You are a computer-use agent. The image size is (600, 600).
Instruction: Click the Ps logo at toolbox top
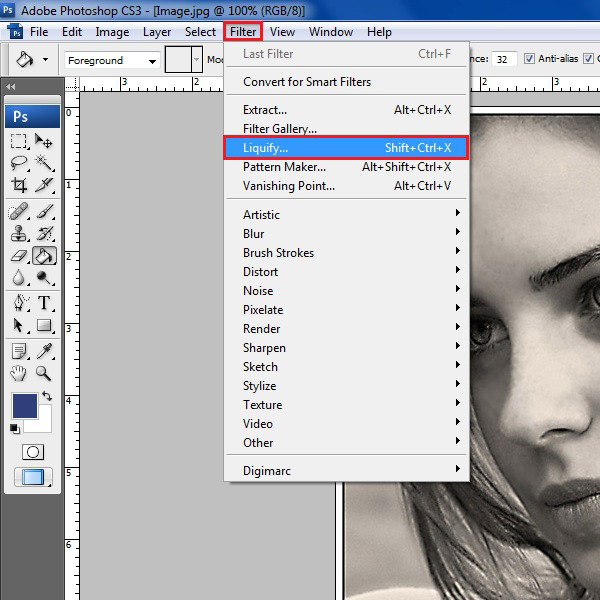click(x=33, y=116)
